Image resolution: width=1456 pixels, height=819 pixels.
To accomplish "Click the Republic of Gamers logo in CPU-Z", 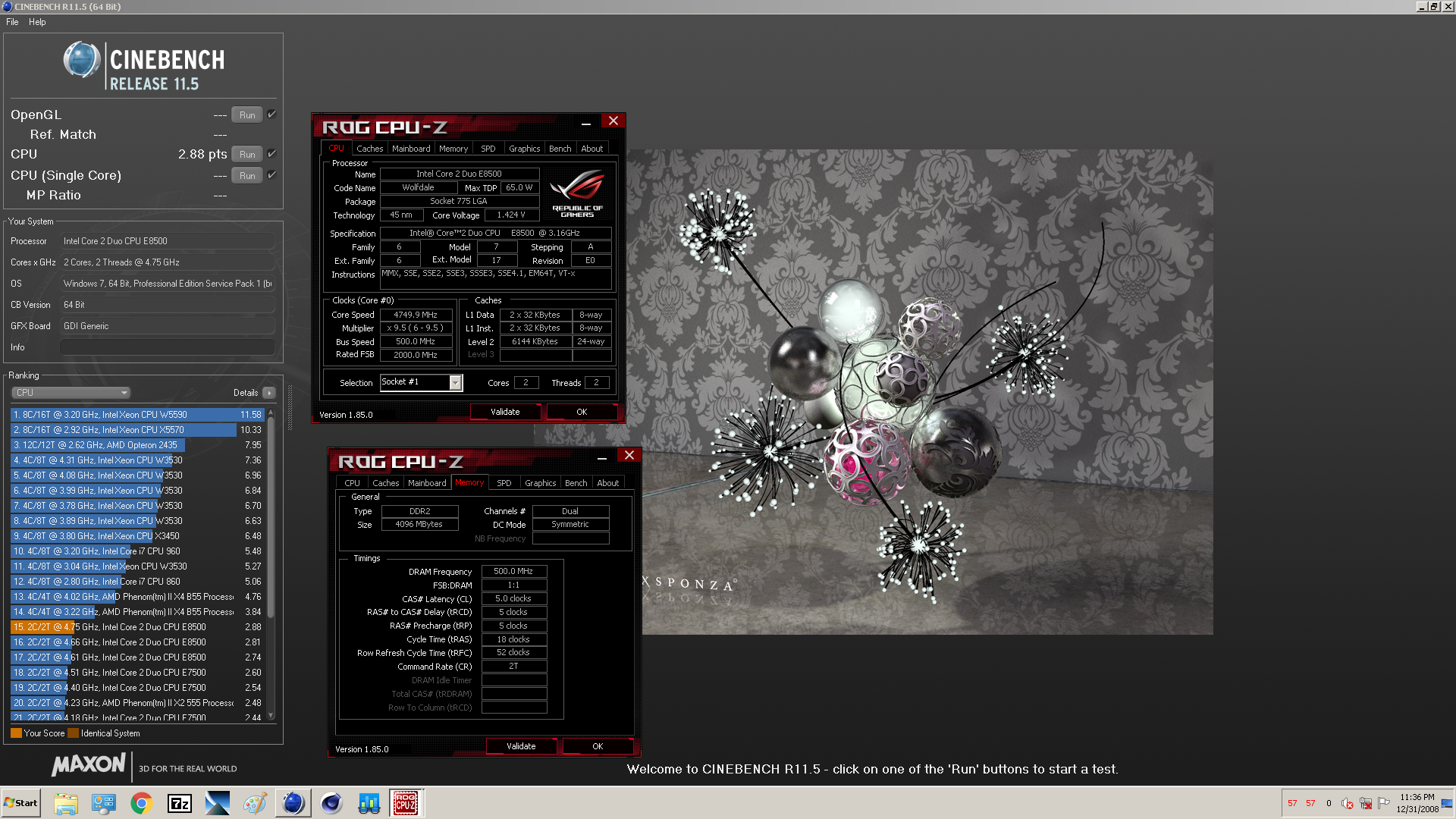I will (578, 193).
